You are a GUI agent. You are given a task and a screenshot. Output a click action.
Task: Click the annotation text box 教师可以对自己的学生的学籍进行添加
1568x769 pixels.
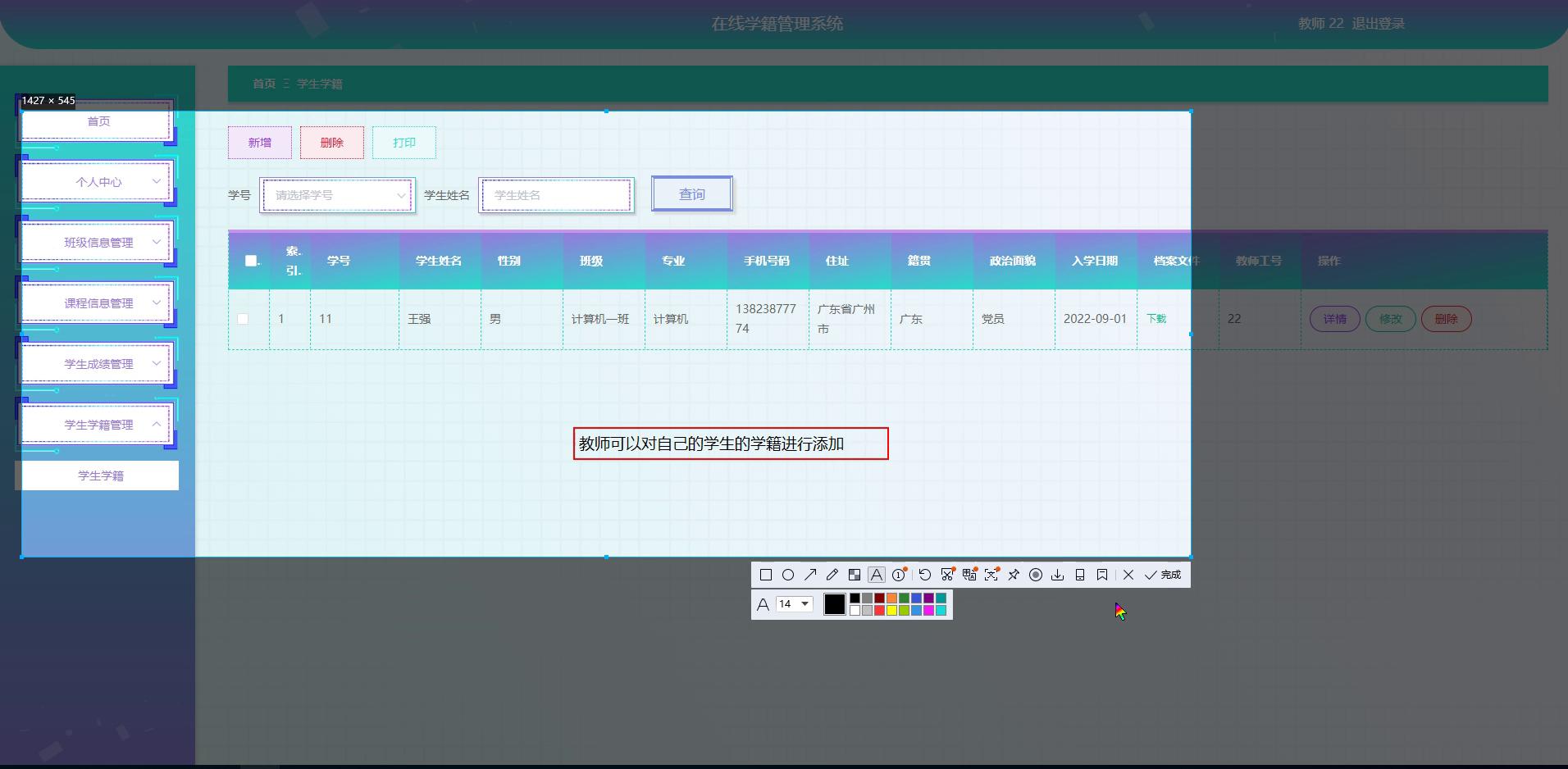click(731, 444)
